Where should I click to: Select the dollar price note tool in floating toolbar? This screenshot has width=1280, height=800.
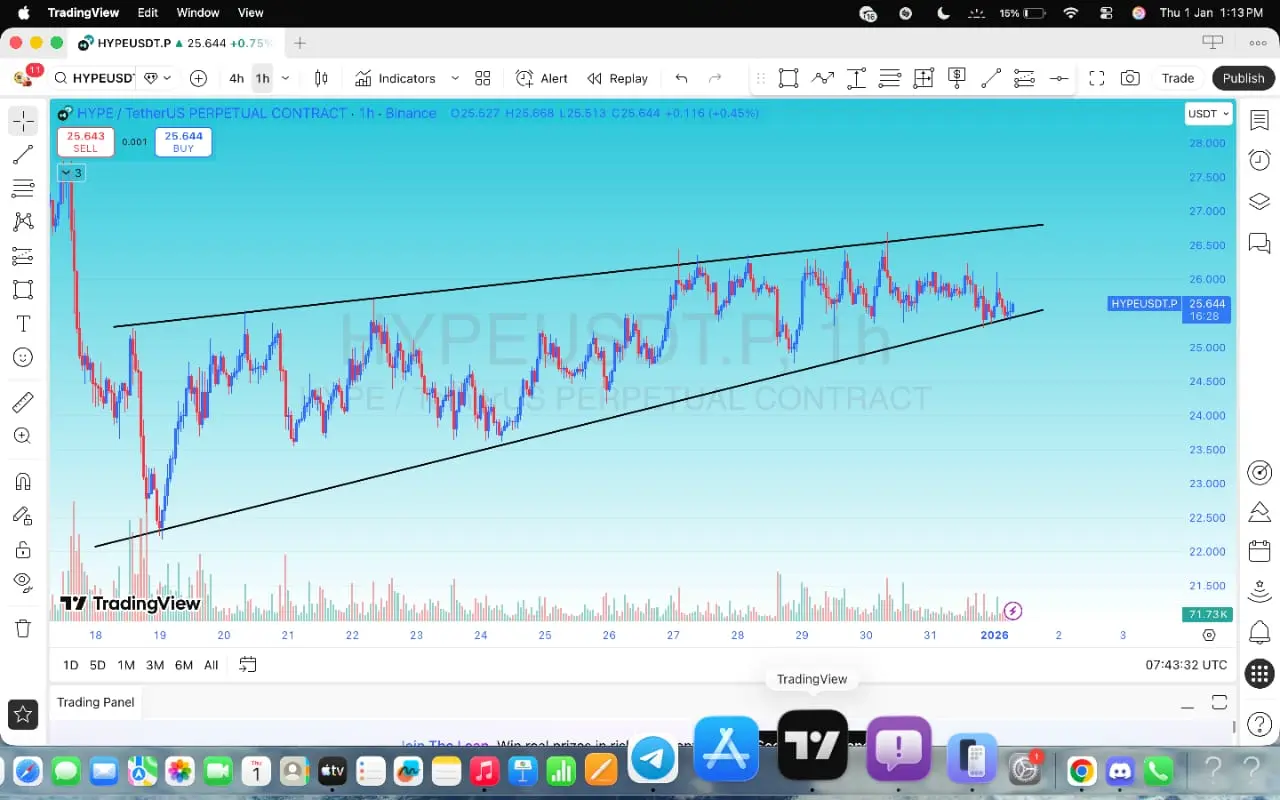click(x=957, y=78)
